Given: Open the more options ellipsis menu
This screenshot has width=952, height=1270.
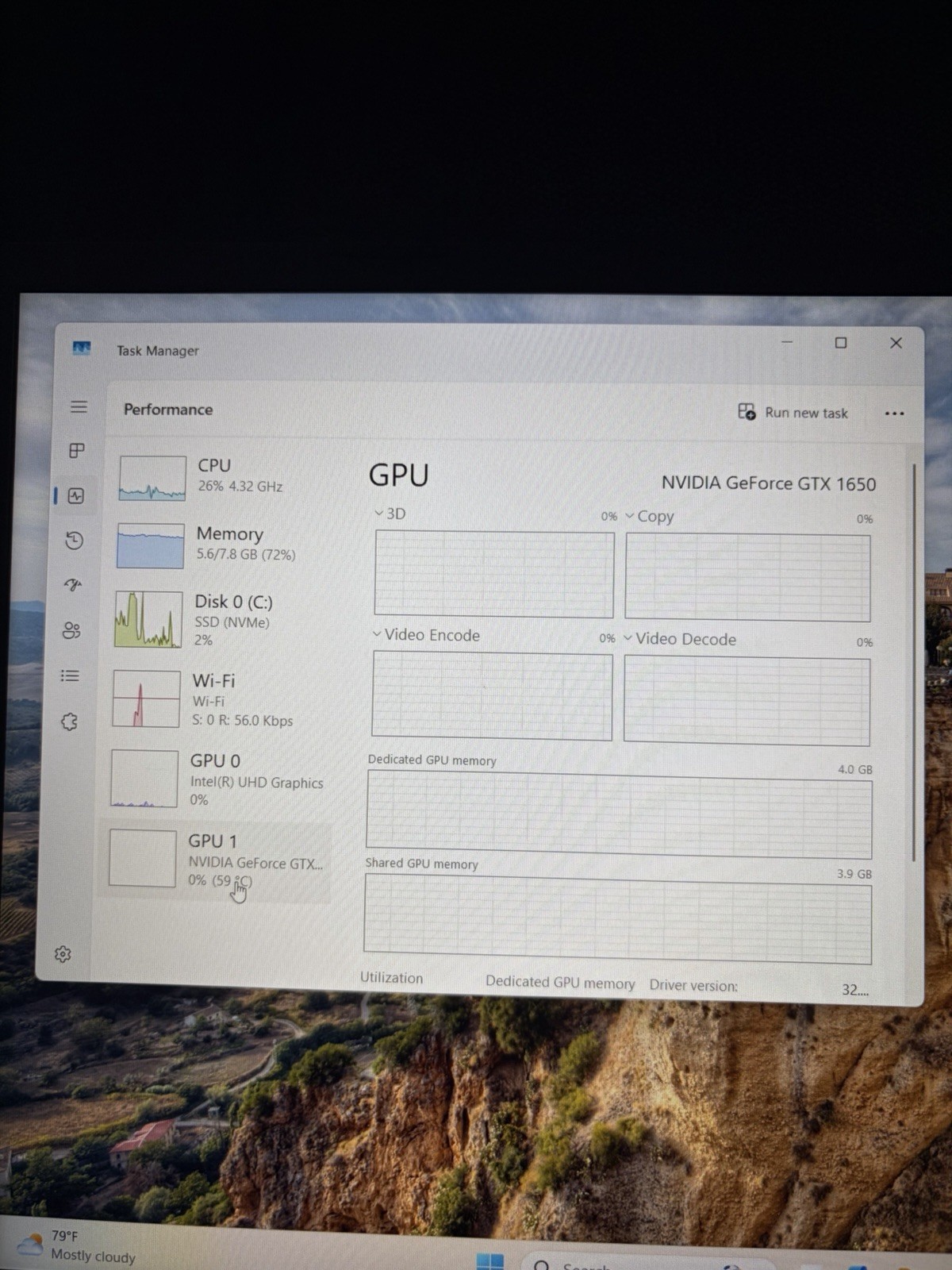Looking at the screenshot, I should (x=894, y=414).
